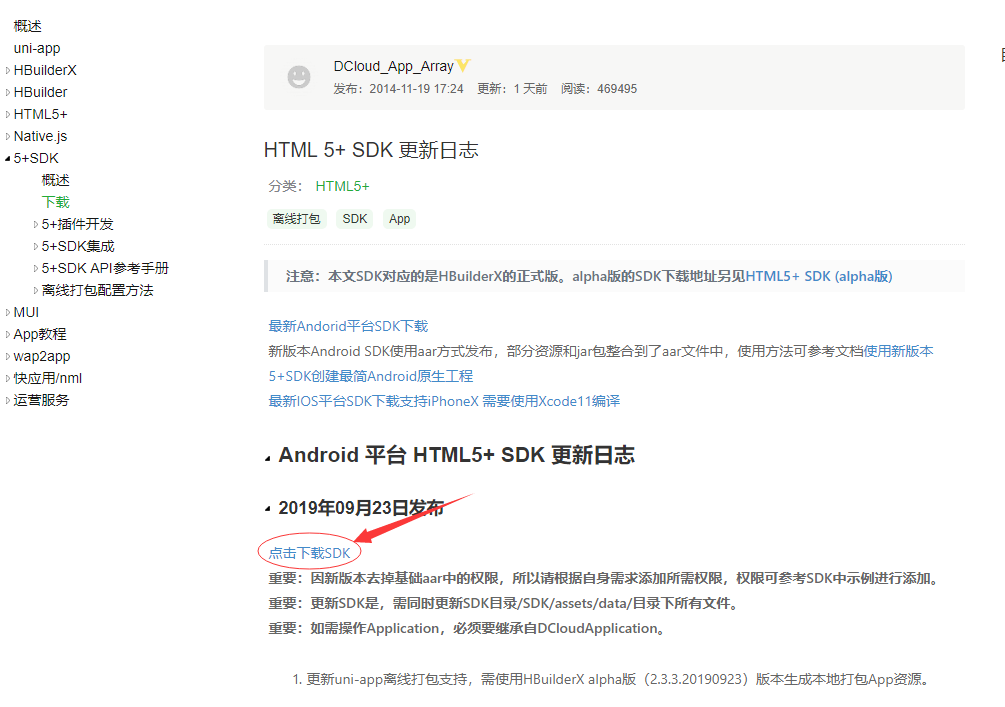Collapse the 5+SDK tree arrow

(x=8, y=158)
